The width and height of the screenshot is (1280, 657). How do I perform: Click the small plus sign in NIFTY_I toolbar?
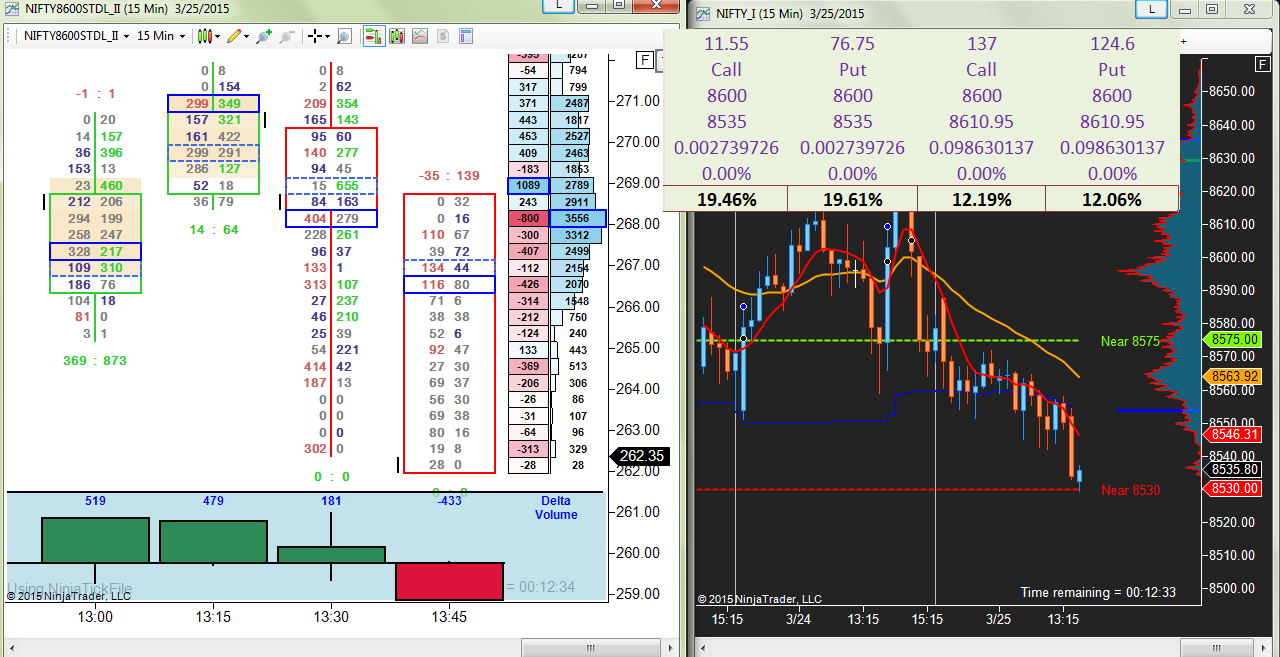(x=1184, y=41)
